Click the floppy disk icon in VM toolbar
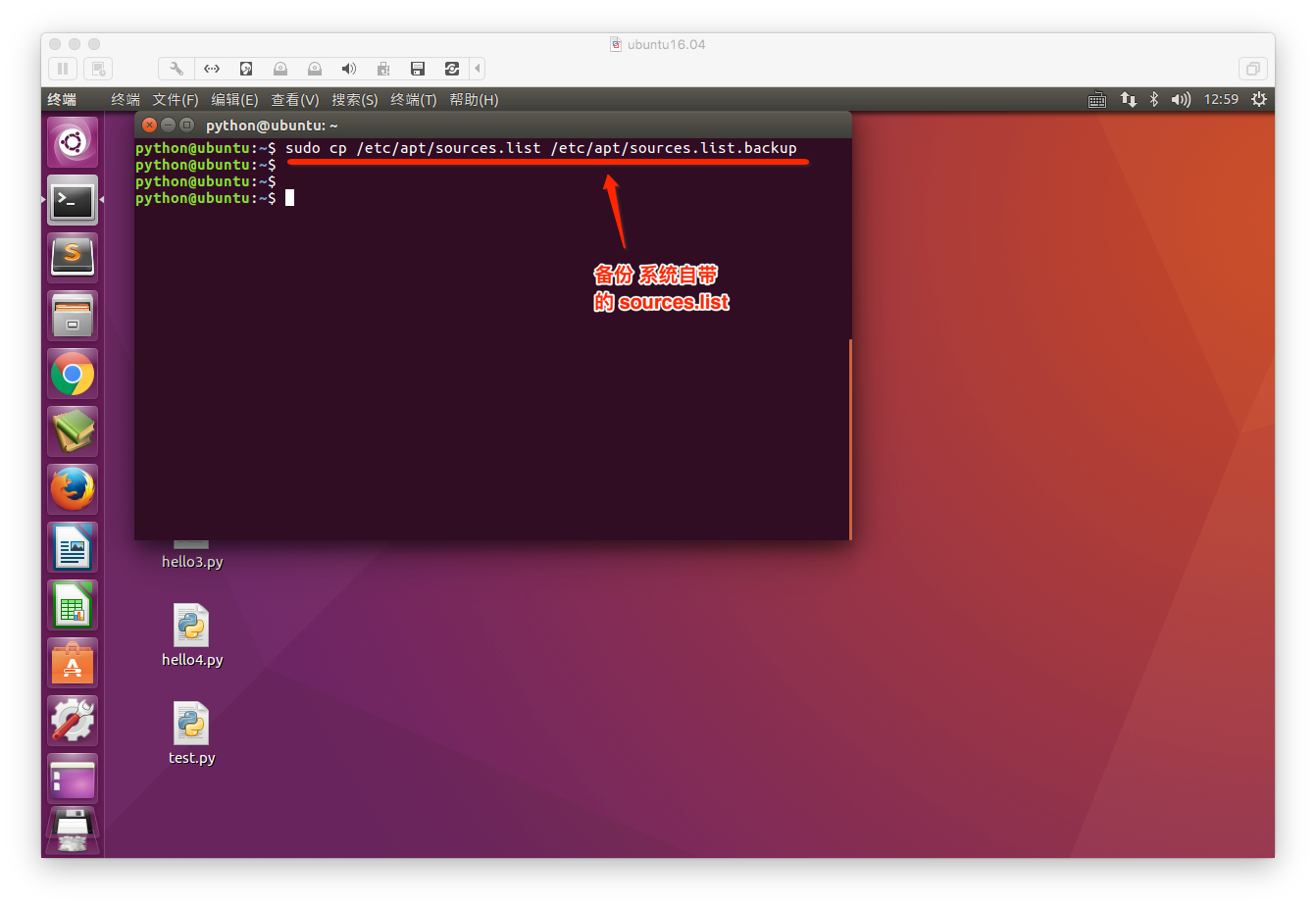The width and height of the screenshot is (1316, 907). click(418, 69)
